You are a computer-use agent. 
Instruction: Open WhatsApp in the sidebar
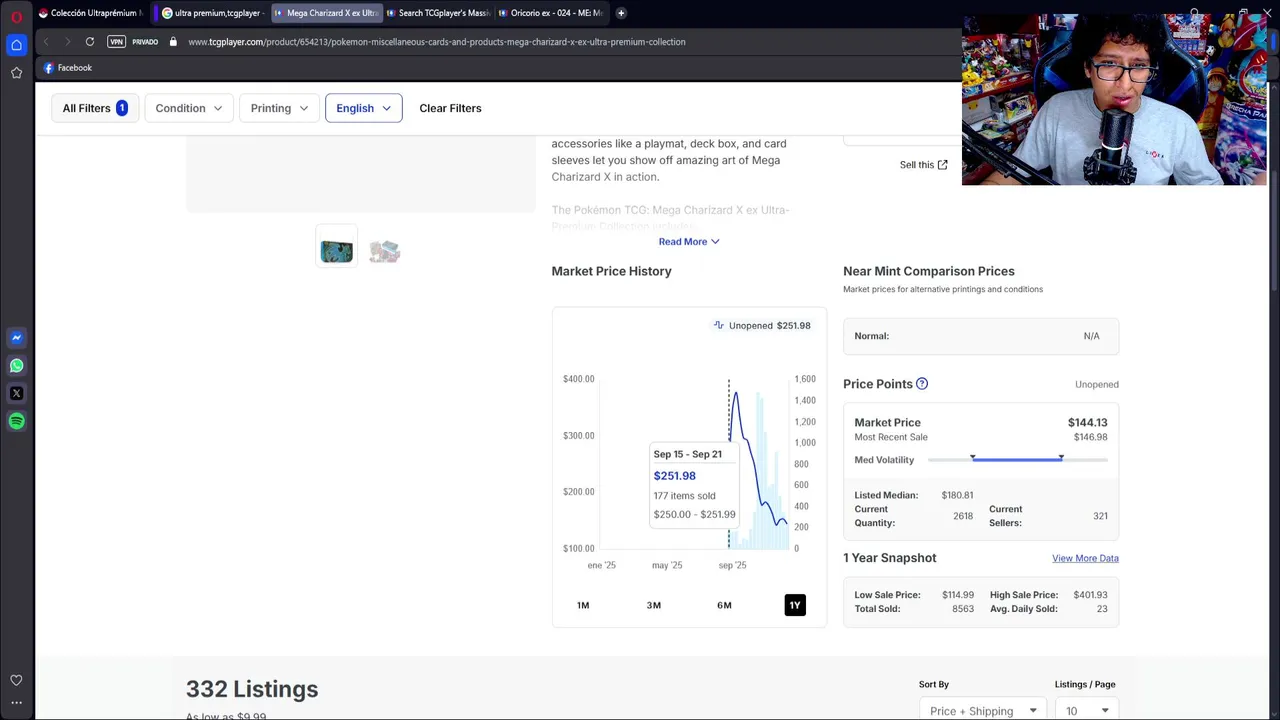coord(16,366)
